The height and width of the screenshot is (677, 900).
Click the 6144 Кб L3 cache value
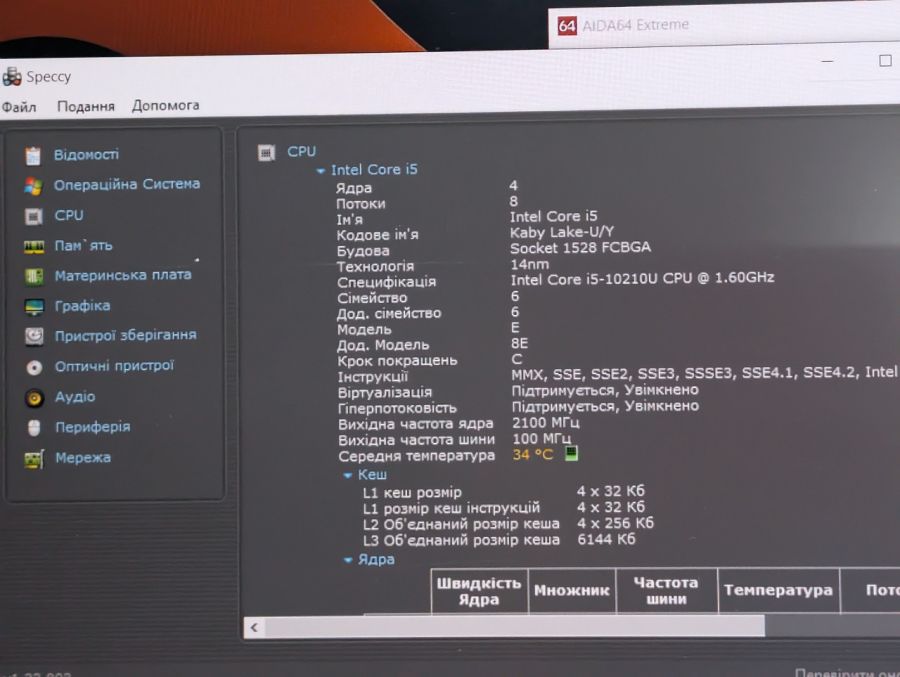[x=606, y=539]
